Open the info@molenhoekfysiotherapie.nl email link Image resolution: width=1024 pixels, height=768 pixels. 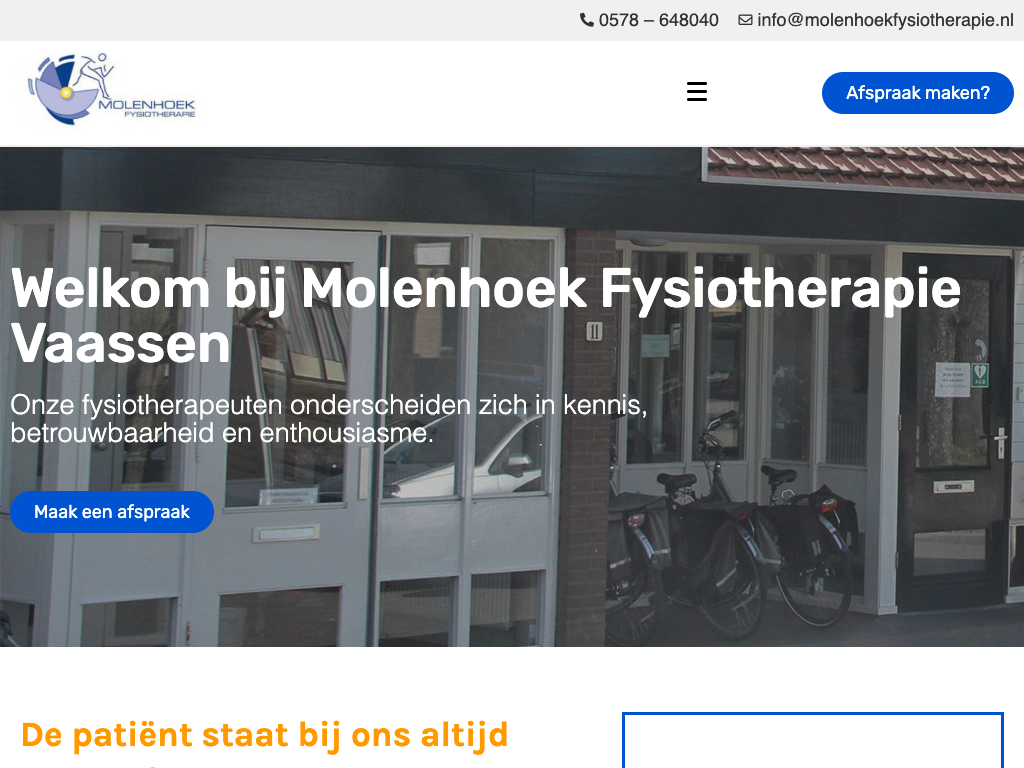tap(886, 20)
